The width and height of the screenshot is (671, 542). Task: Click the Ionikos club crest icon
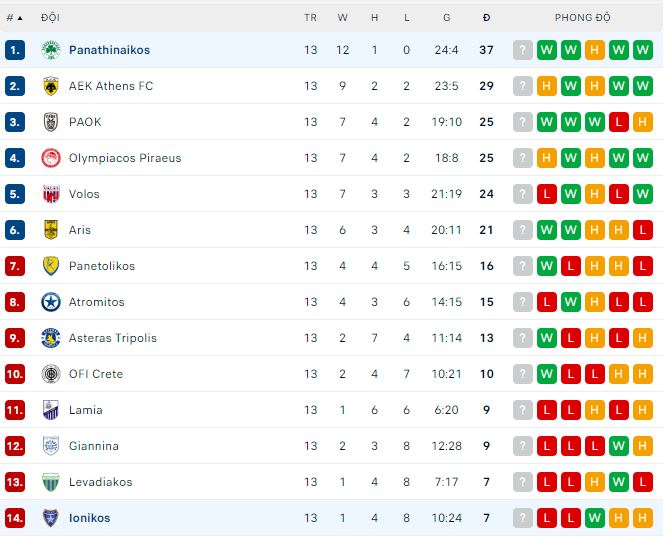coord(51,518)
